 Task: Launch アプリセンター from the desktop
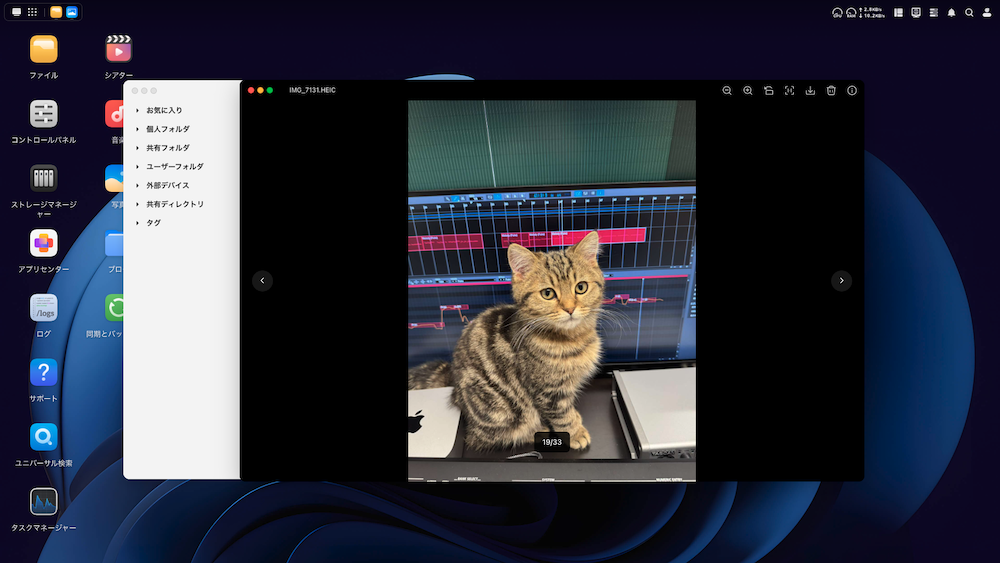(44, 243)
